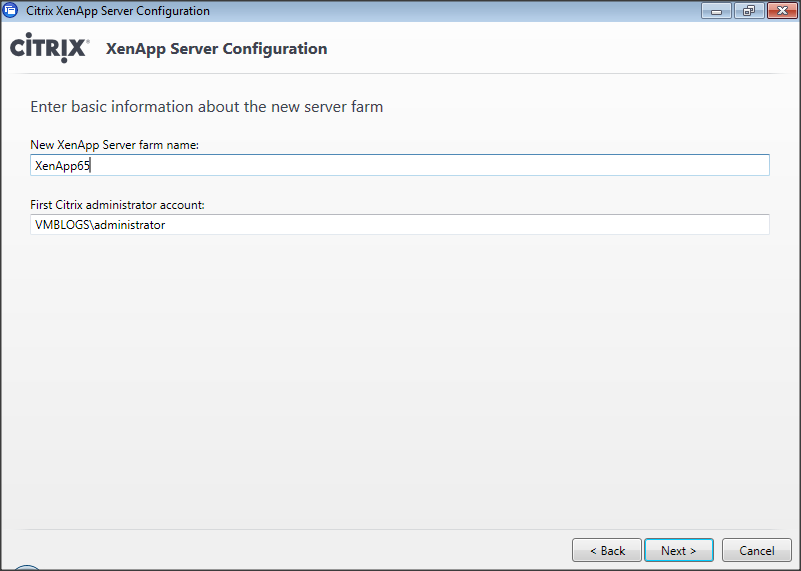Minimize the XenApp Server Configuration window

(716, 11)
